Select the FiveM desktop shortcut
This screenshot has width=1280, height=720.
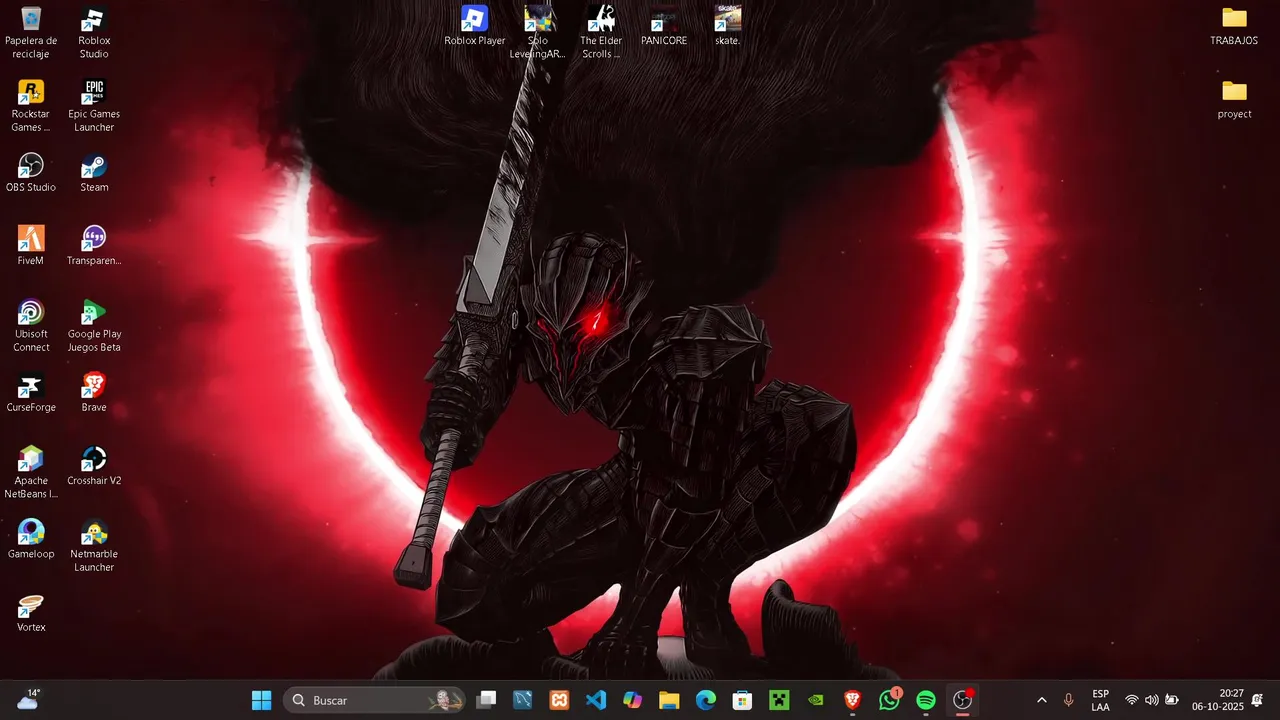pos(31,246)
